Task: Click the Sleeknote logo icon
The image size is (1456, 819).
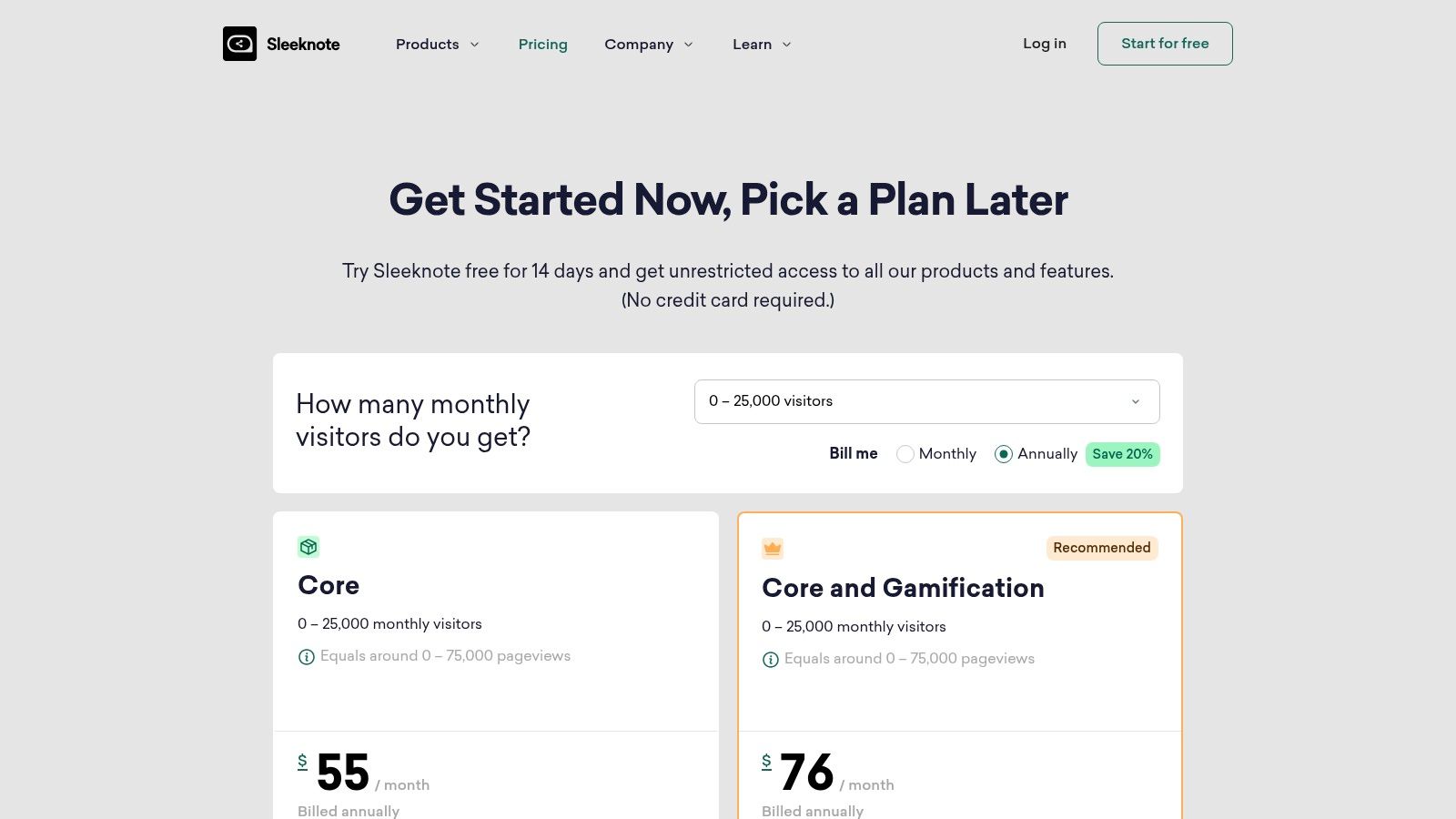Action: (239, 44)
